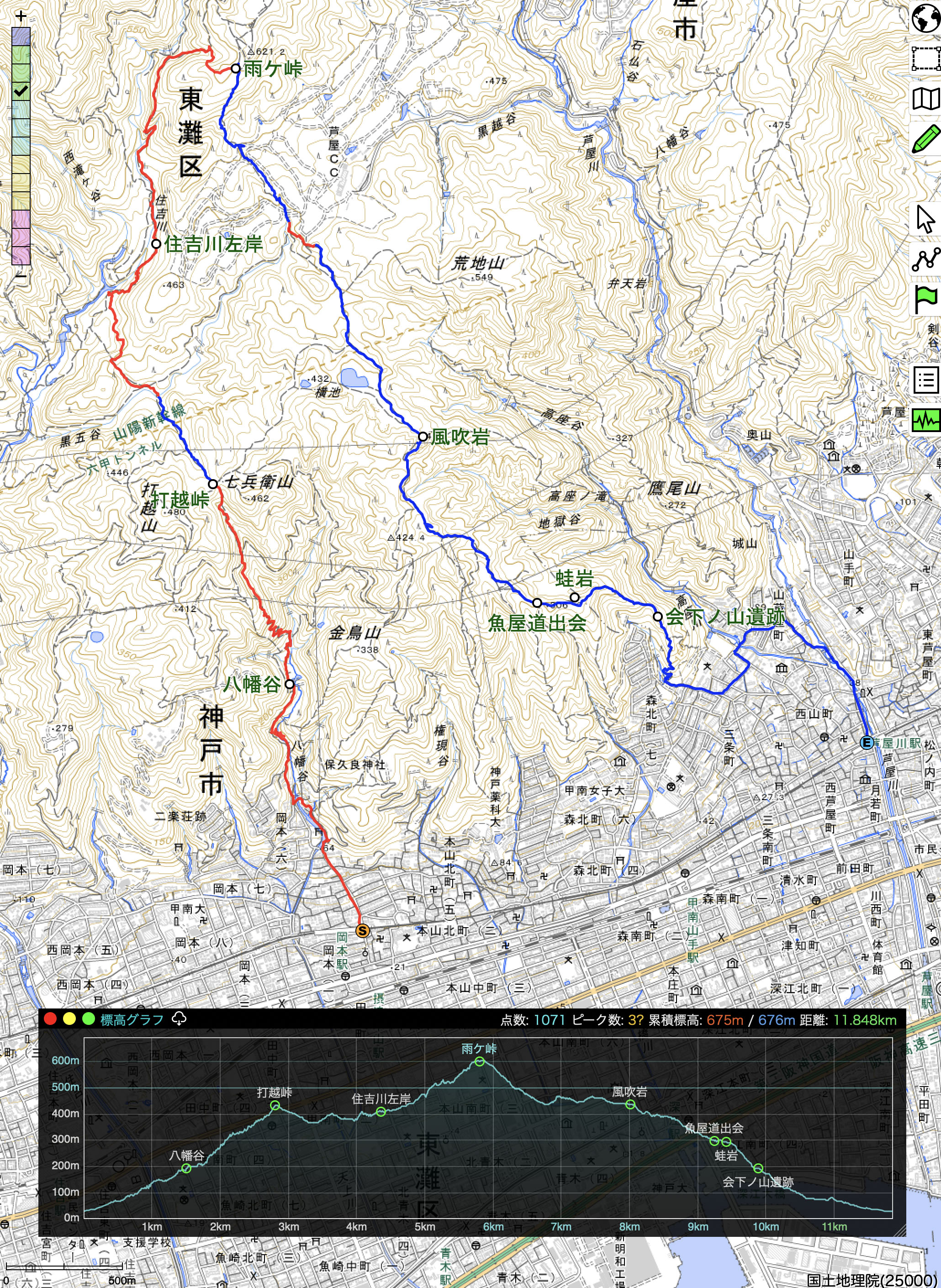This screenshot has width=941, height=1288.
Task: Click the red dot on elevation graph panel
Action: coord(50,1019)
